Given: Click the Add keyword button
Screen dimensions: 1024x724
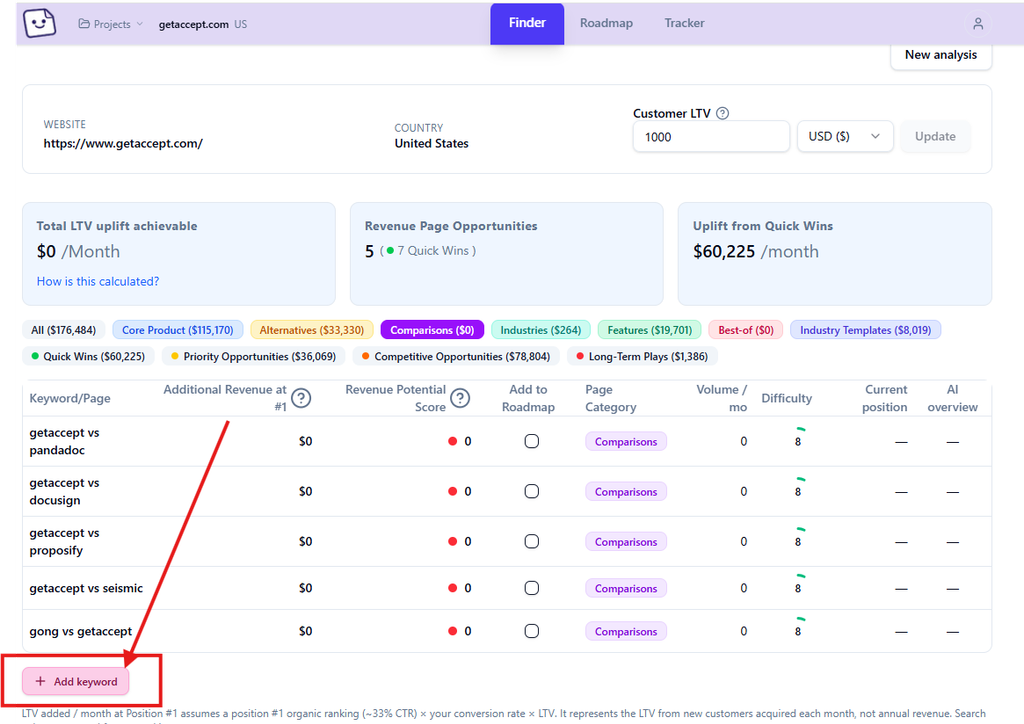Looking at the screenshot, I should [76, 681].
